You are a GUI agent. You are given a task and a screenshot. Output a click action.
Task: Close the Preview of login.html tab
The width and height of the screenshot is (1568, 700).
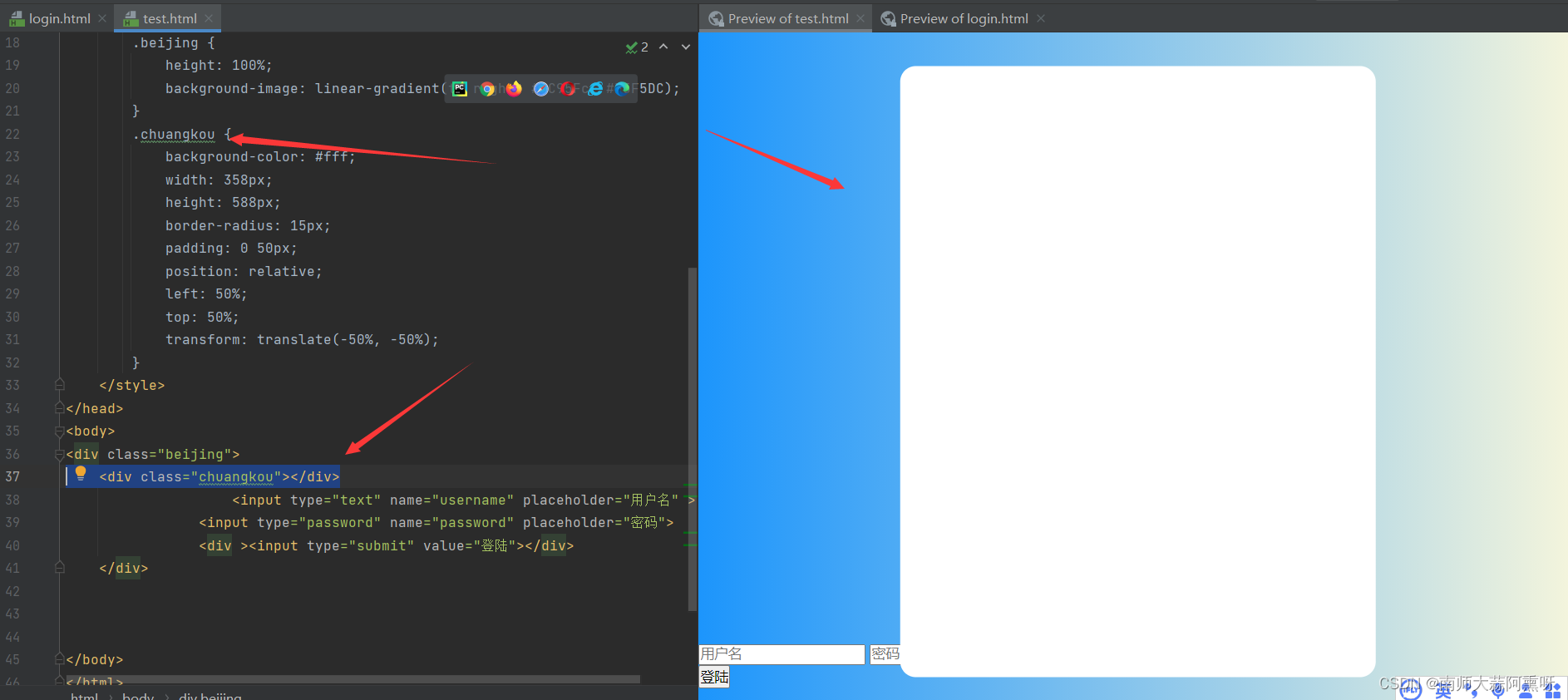[1041, 18]
